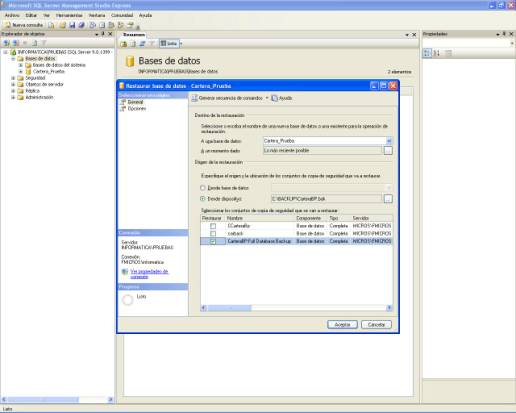
Task: Open the destination database combo box dropdown
Action: point(389,141)
